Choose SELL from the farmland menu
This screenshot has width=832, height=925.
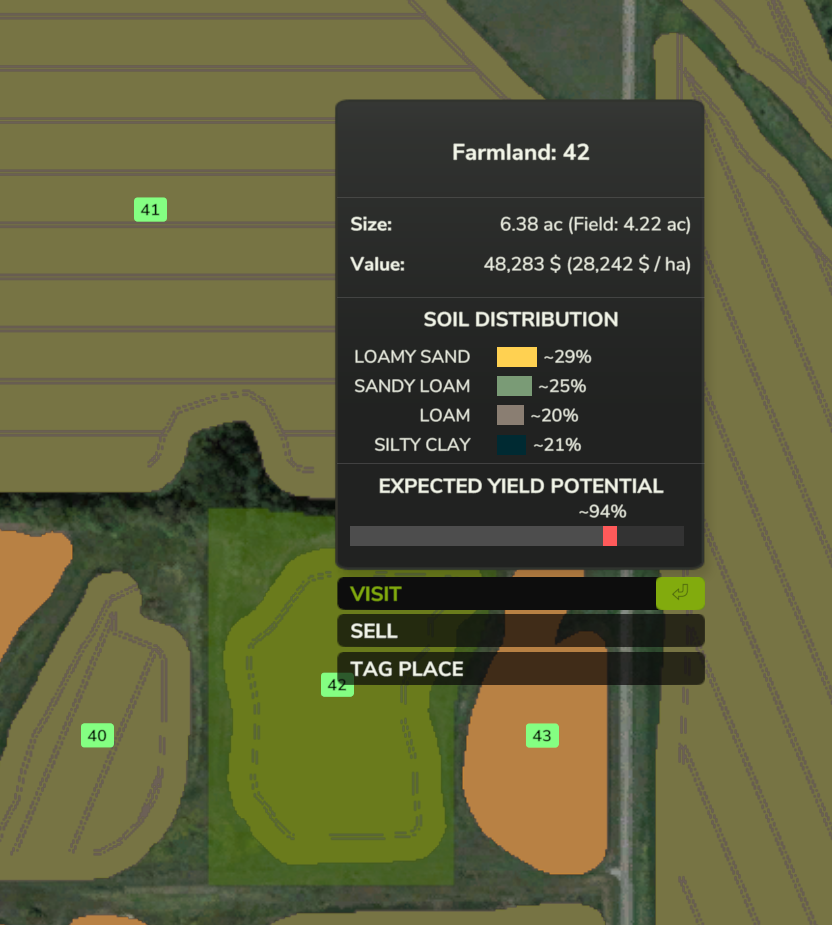pyautogui.click(x=520, y=631)
